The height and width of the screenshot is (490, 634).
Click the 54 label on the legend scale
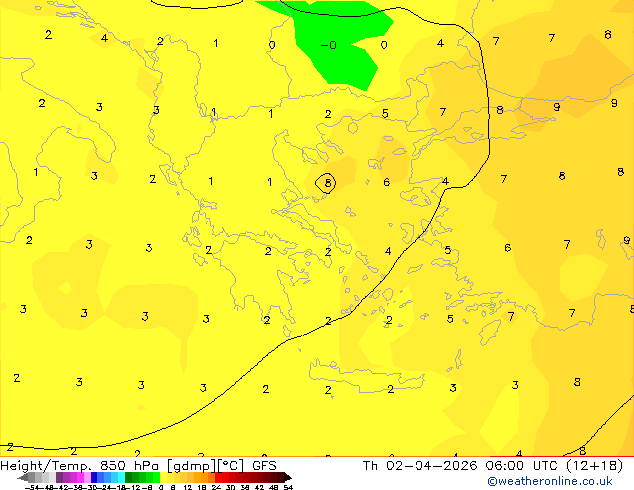pos(288,487)
